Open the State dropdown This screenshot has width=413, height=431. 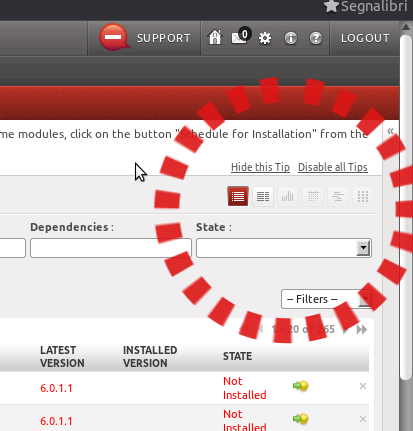coord(284,248)
